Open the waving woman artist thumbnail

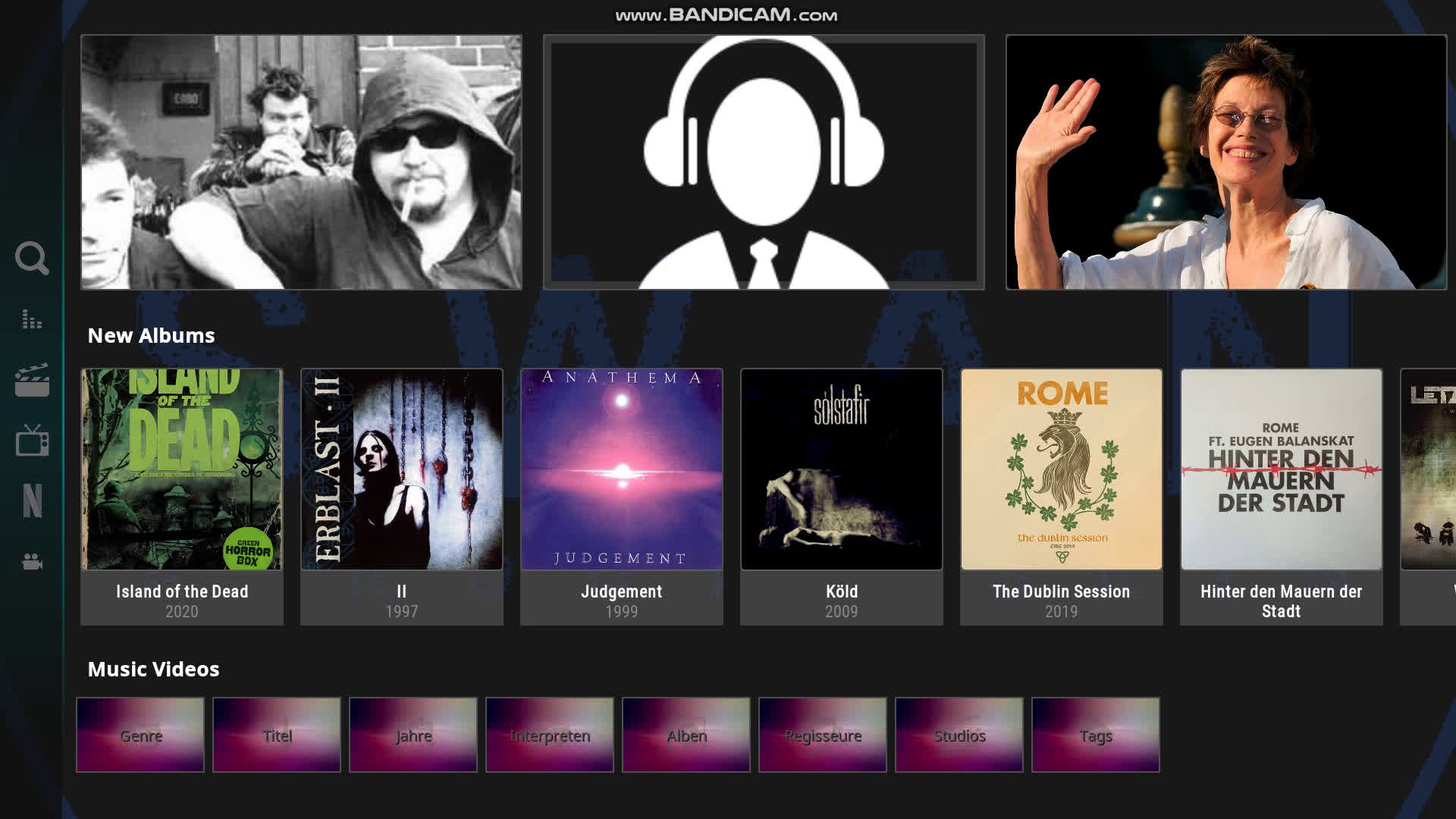tap(1226, 162)
